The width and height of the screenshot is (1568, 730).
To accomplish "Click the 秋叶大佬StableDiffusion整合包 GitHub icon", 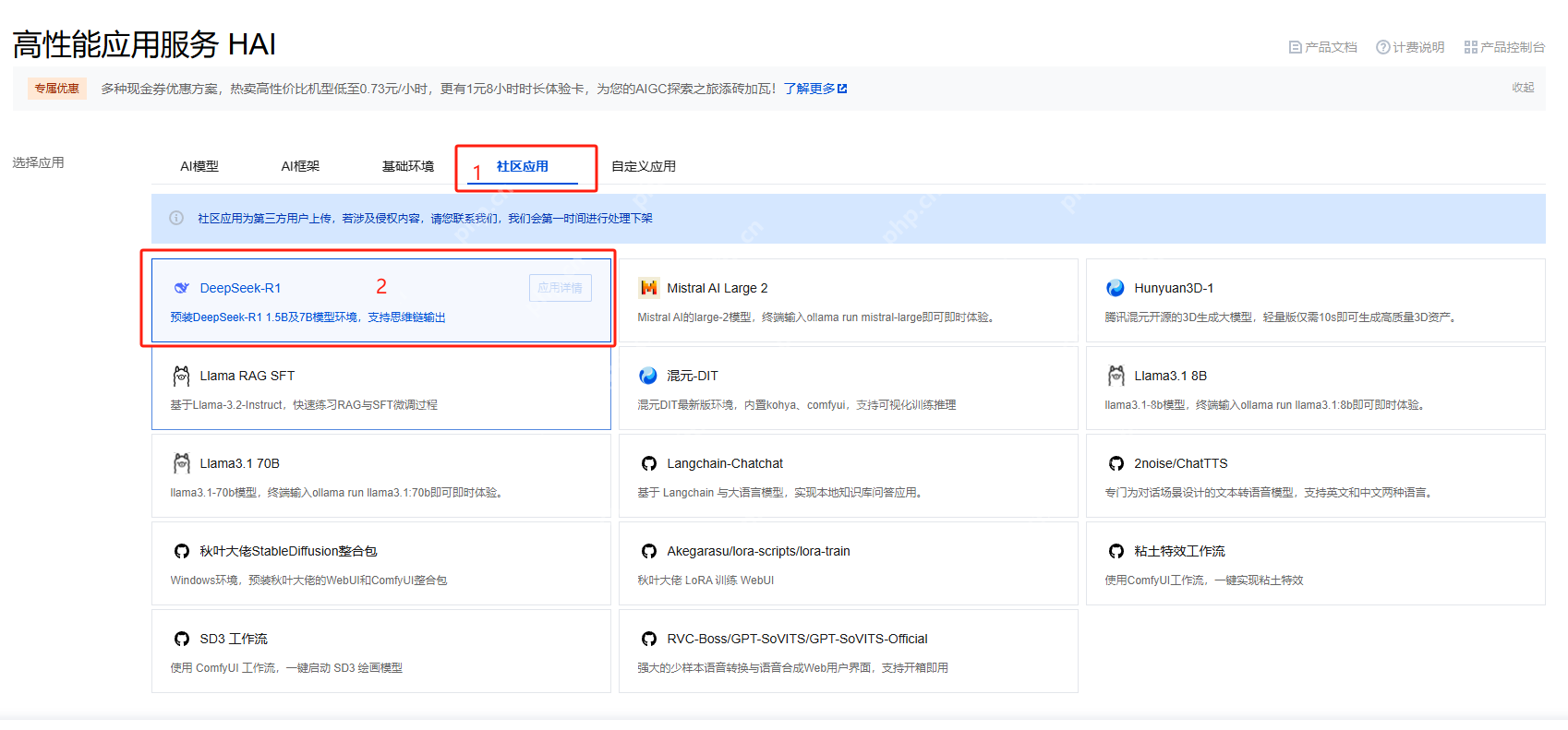I will click(182, 551).
